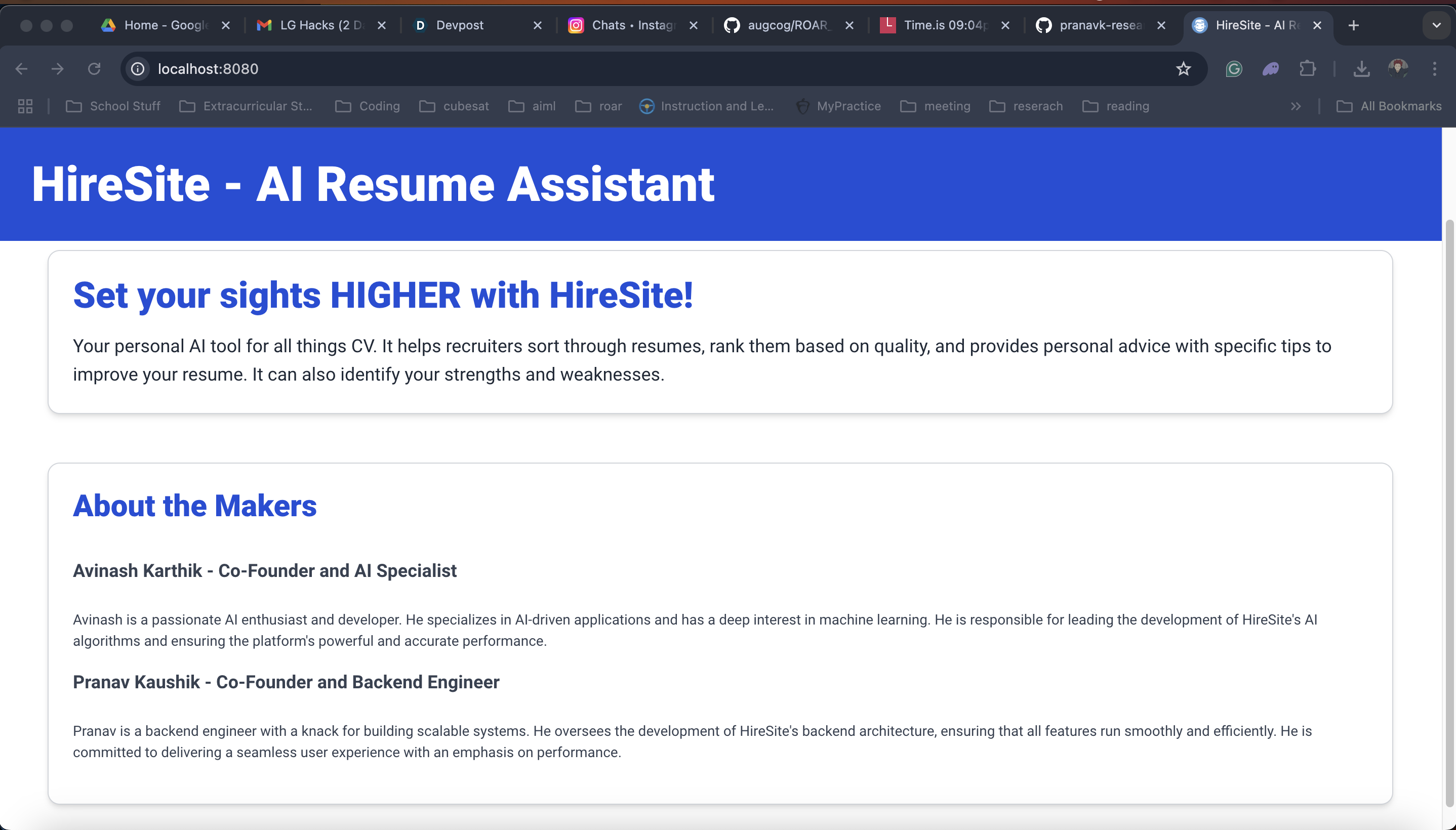This screenshot has height=830, width=1456.
Task: Open the Extensions puzzle icon
Action: click(x=1307, y=69)
